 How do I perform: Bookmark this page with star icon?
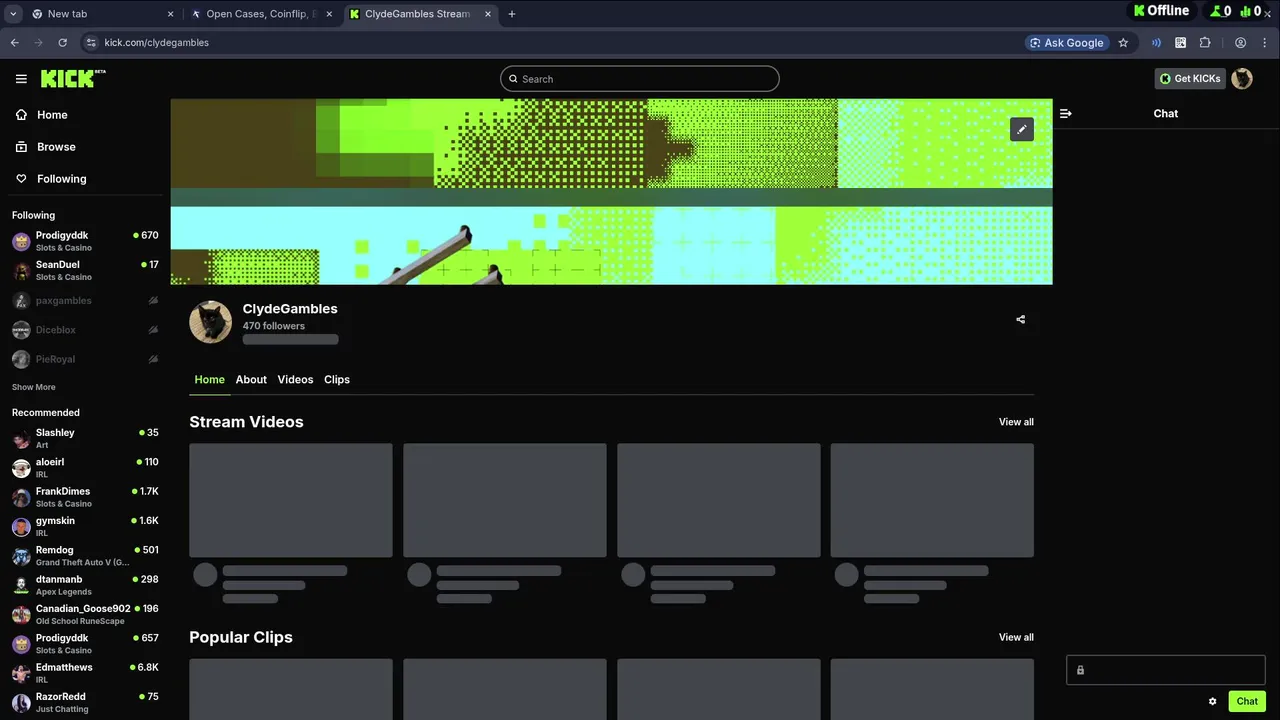1123,43
